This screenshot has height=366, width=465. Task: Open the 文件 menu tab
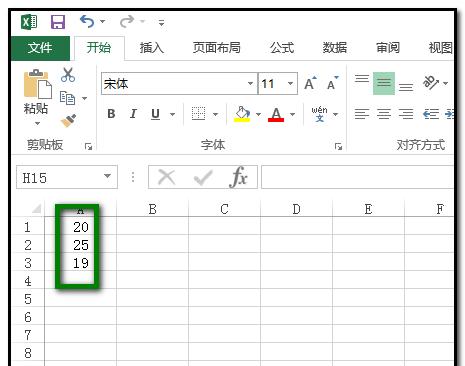tap(40, 48)
